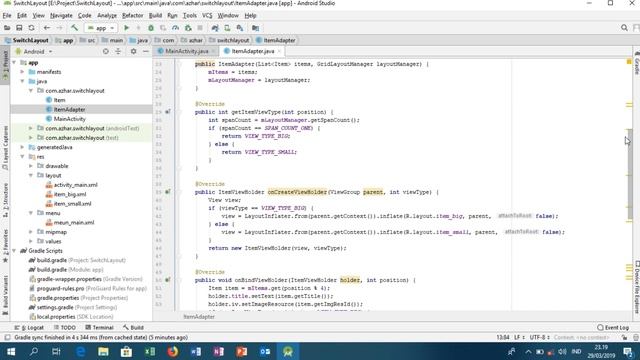Click override gutter icon beside getItemViewType

click(x=167, y=111)
